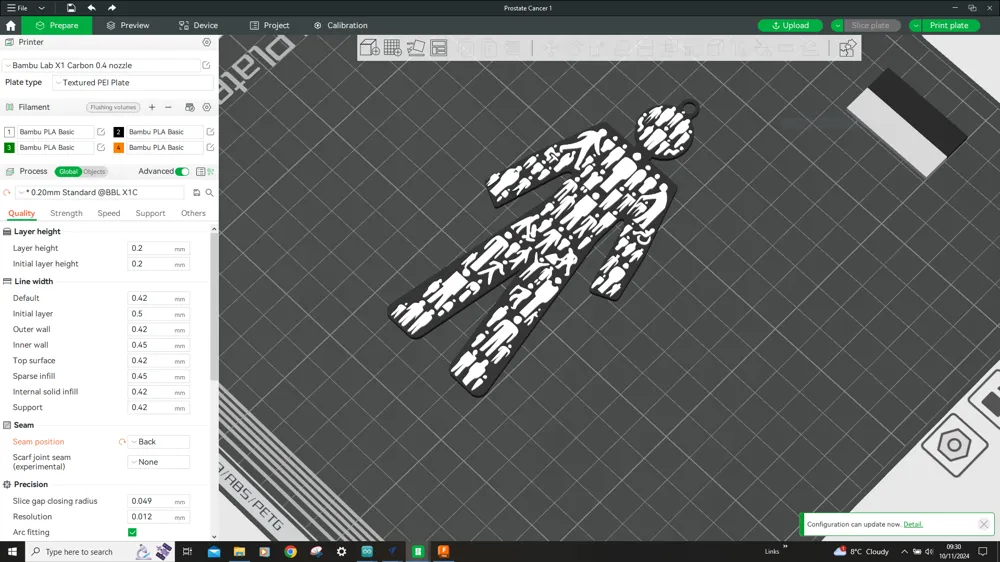The width and height of the screenshot is (1000, 562).
Task: Open the Plate type dropdown
Action: click(x=133, y=82)
